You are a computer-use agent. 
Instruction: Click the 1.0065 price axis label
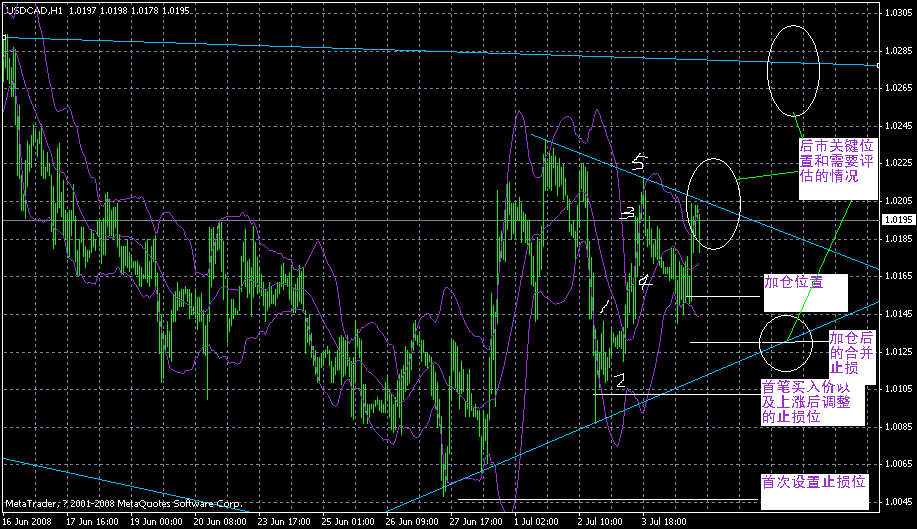point(899,464)
